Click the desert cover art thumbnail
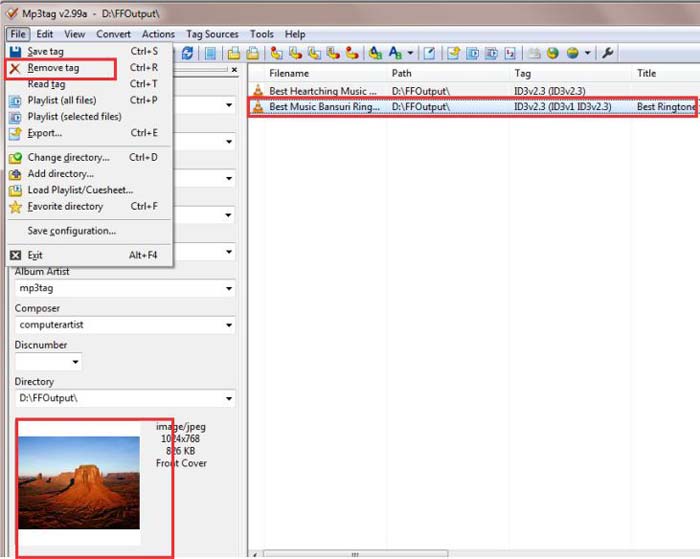 (79, 483)
